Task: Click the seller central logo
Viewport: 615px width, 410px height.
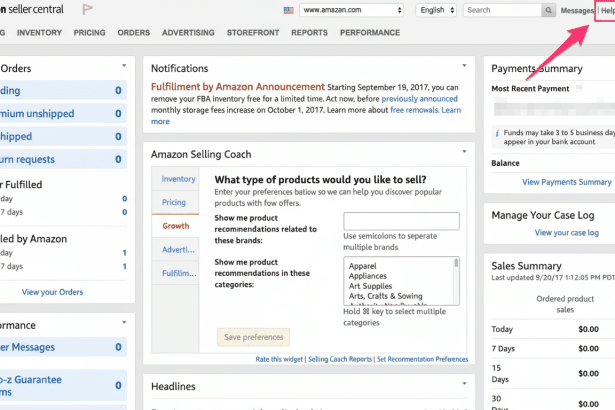Action: point(32,9)
